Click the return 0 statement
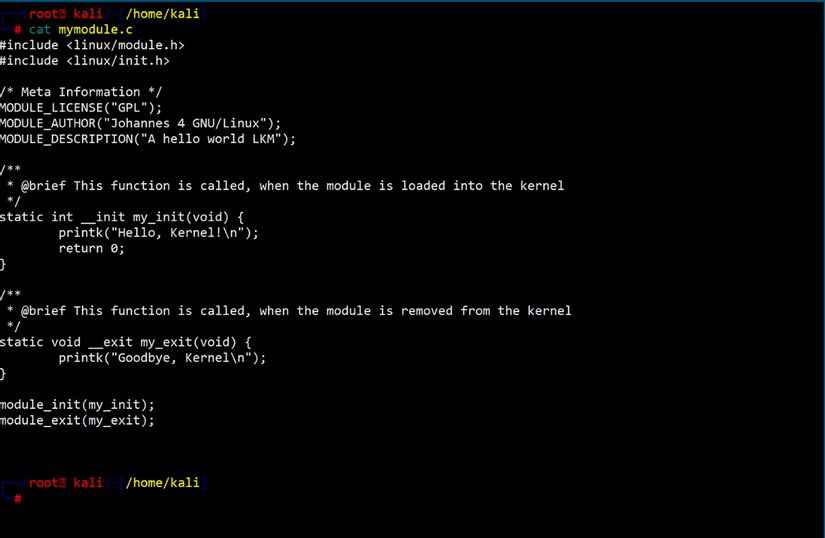 (x=91, y=248)
